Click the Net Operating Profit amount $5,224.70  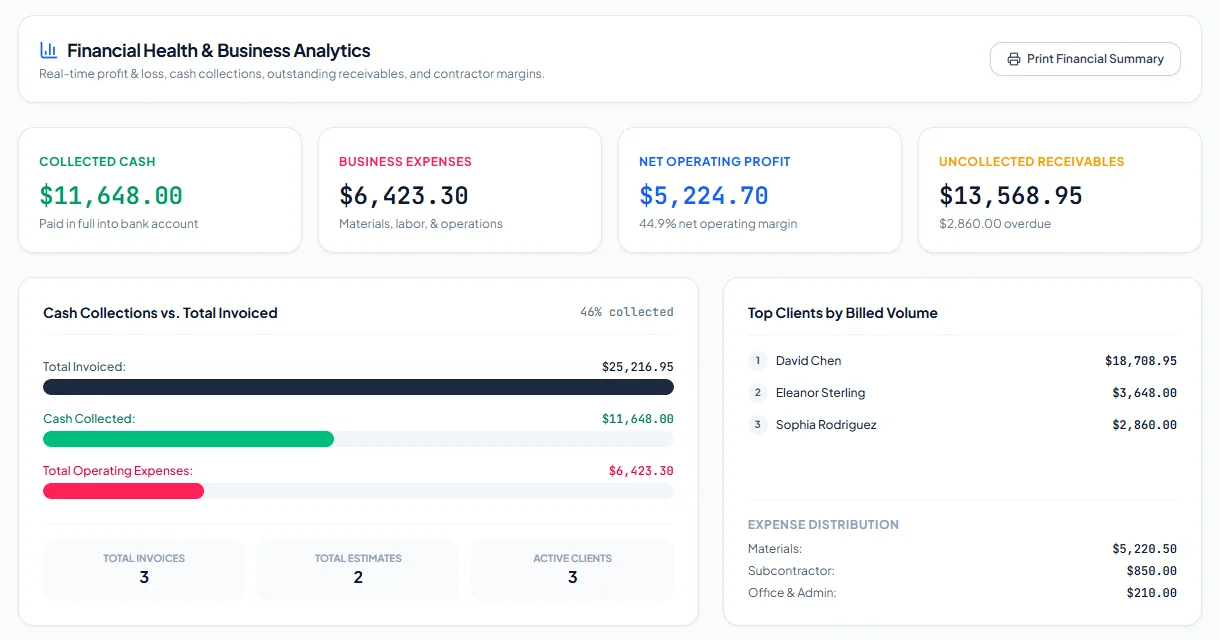704,195
